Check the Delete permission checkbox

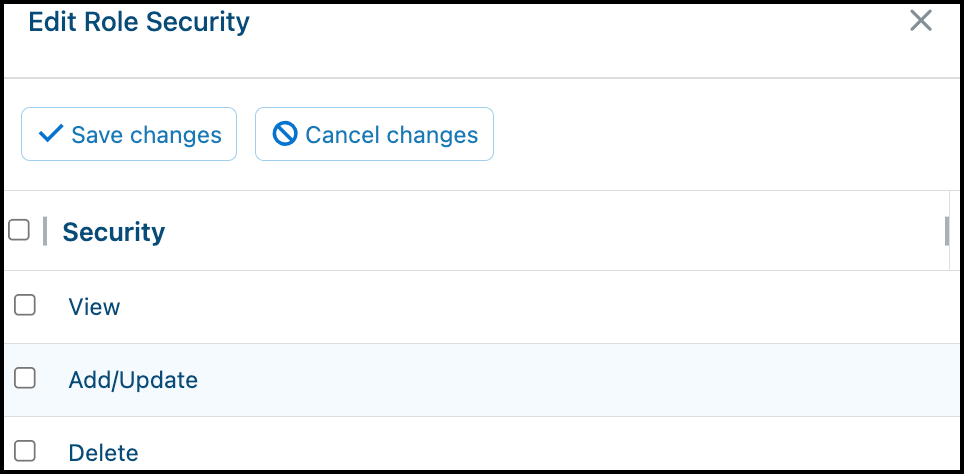[x=25, y=451]
